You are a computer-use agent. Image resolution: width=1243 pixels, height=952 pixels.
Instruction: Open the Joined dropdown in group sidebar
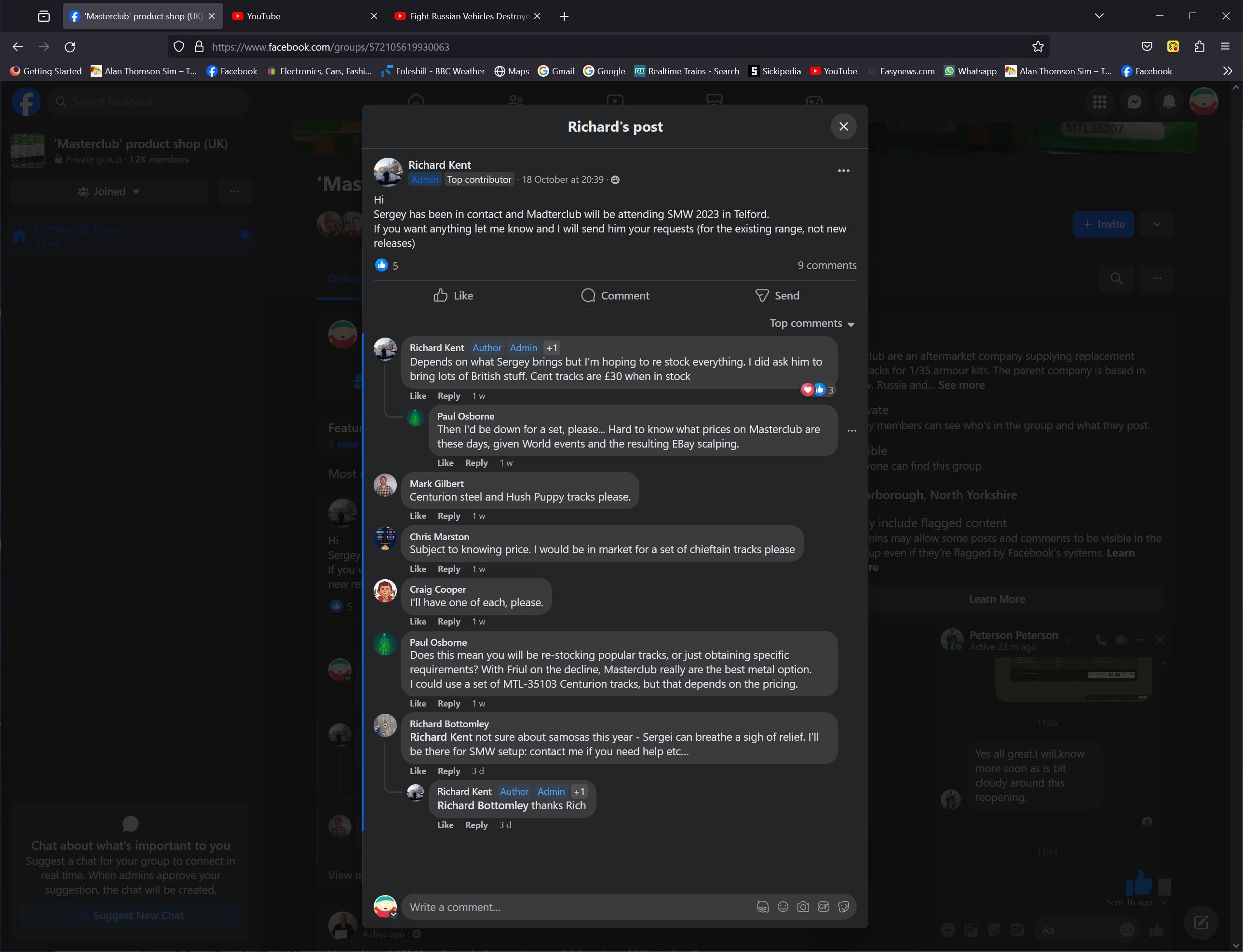pyautogui.click(x=109, y=191)
